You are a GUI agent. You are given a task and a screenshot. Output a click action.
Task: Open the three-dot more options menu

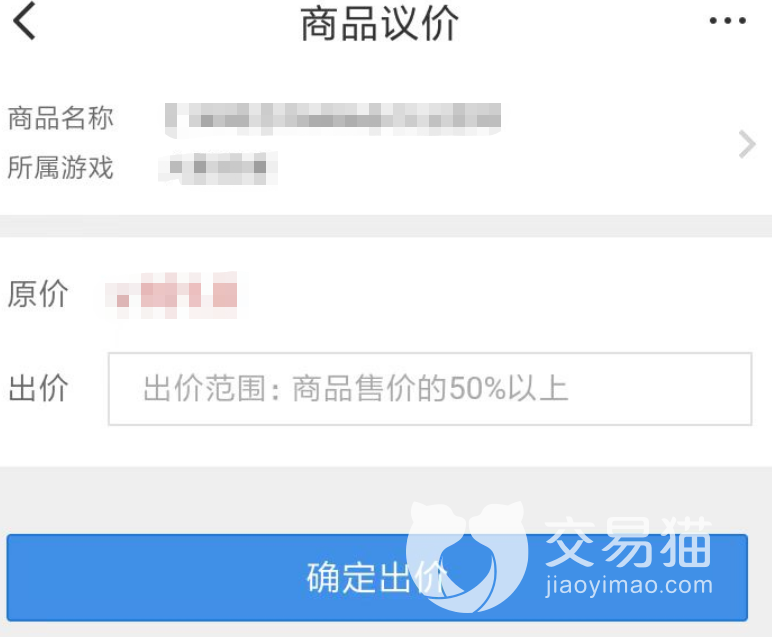[x=728, y=21]
